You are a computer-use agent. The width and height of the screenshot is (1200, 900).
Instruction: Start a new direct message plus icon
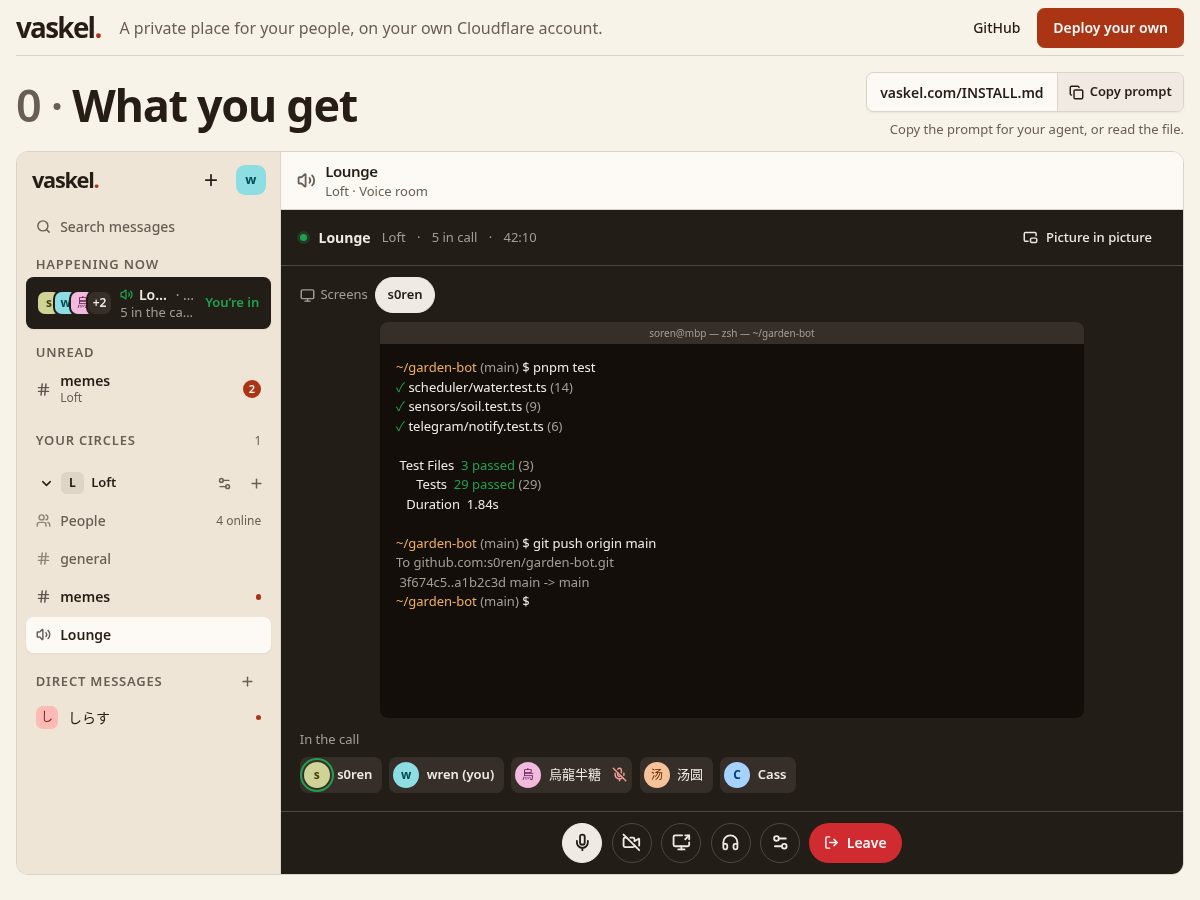click(247, 681)
